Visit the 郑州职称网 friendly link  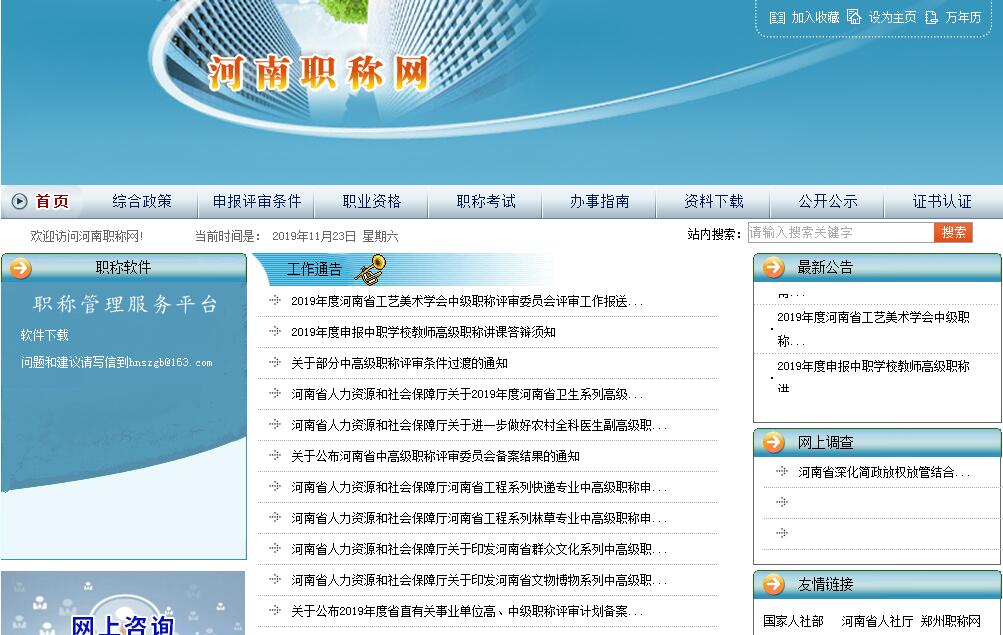tap(951, 622)
